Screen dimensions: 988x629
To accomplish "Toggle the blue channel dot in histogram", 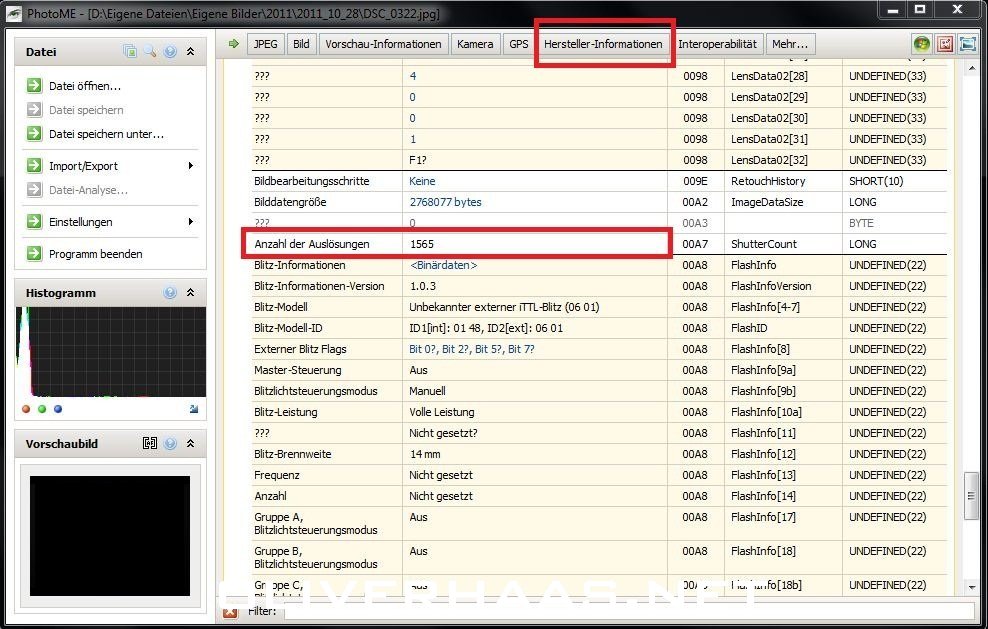I will pyautogui.click(x=58, y=409).
